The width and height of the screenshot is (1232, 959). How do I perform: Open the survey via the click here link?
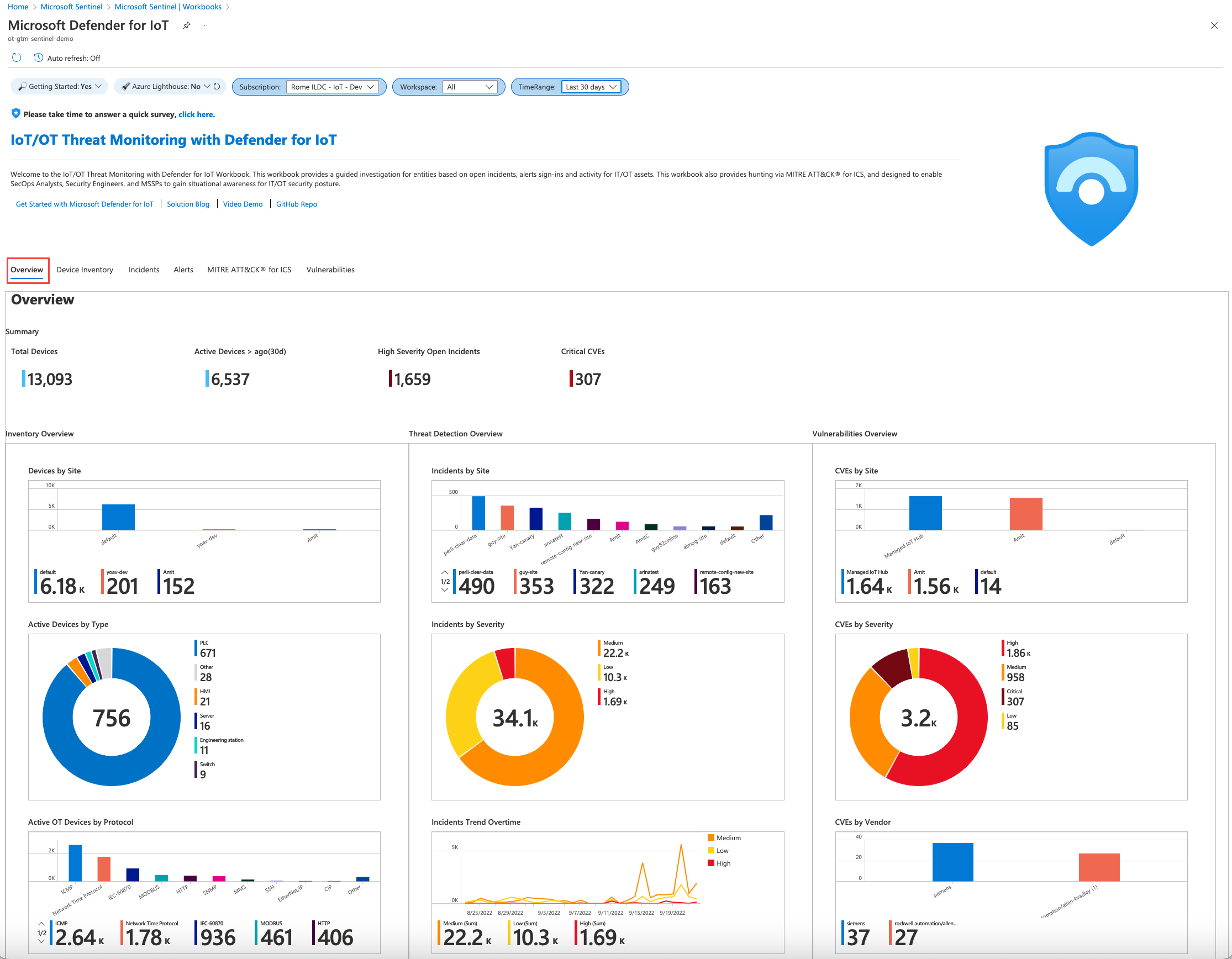tap(196, 114)
